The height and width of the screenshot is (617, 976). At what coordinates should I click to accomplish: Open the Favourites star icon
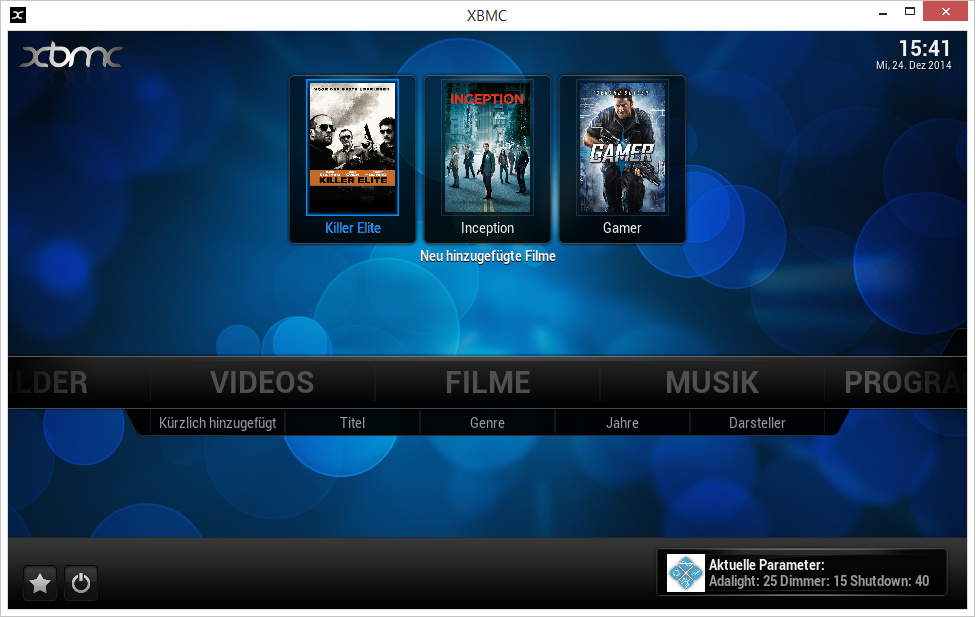point(40,583)
